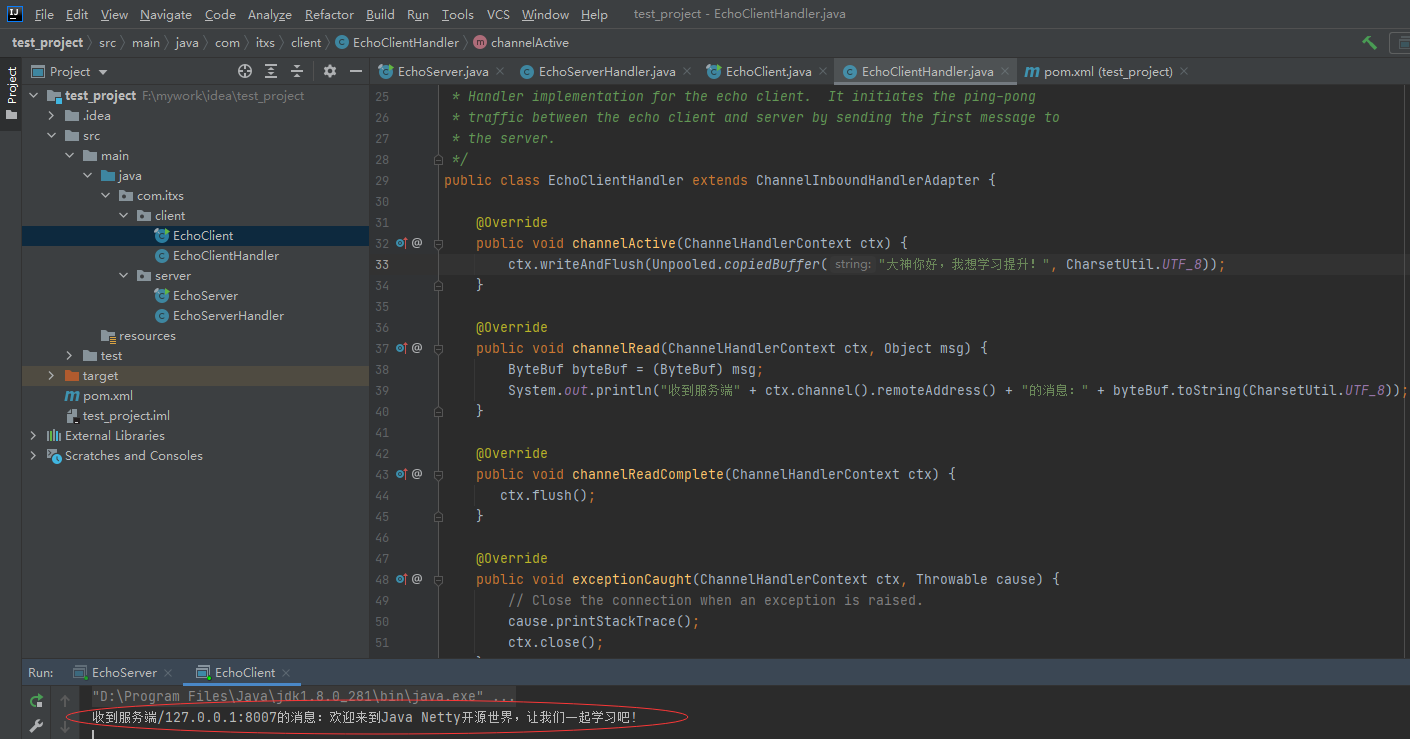This screenshot has width=1410, height=739.
Task: Click test_project in the breadcrumb bar
Action: [48, 43]
